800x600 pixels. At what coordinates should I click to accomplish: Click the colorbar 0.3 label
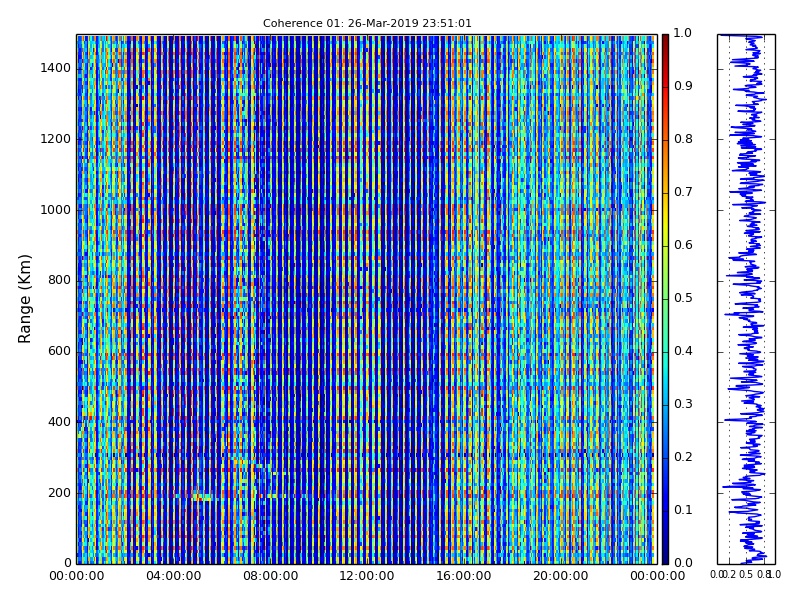[683, 405]
